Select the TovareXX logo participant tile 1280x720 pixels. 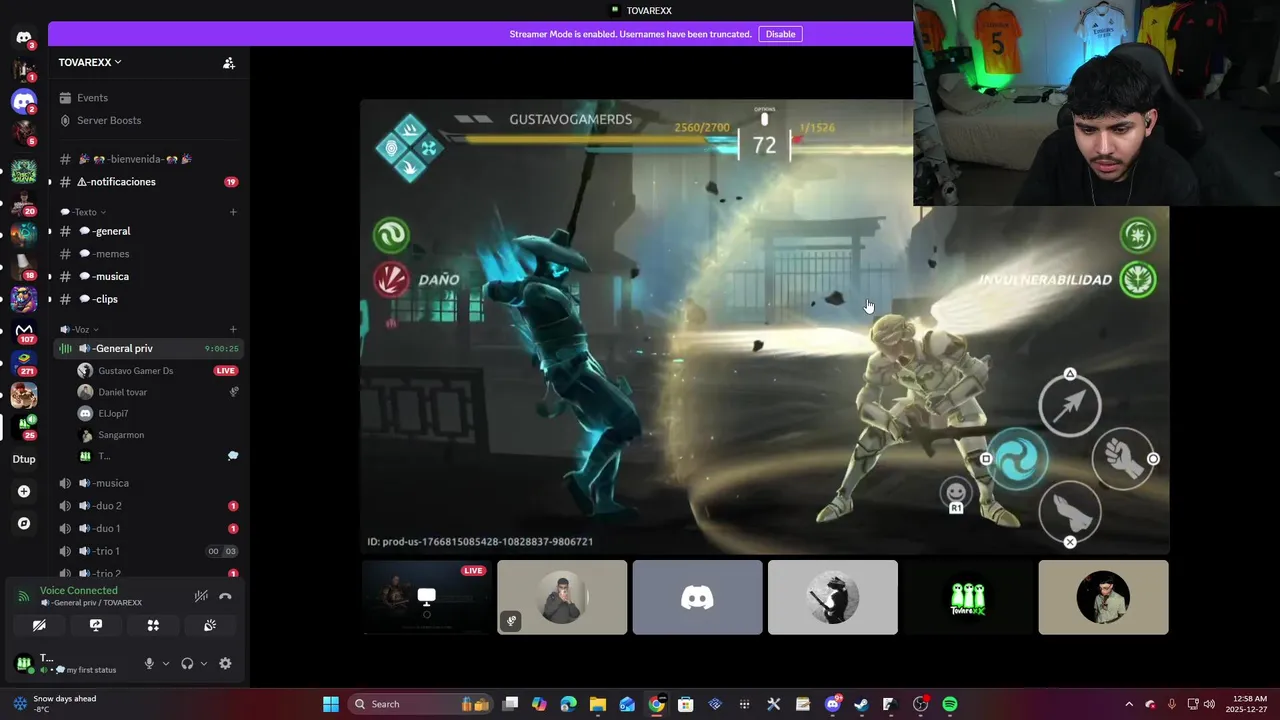pyautogui.click(x=968, y=597)
